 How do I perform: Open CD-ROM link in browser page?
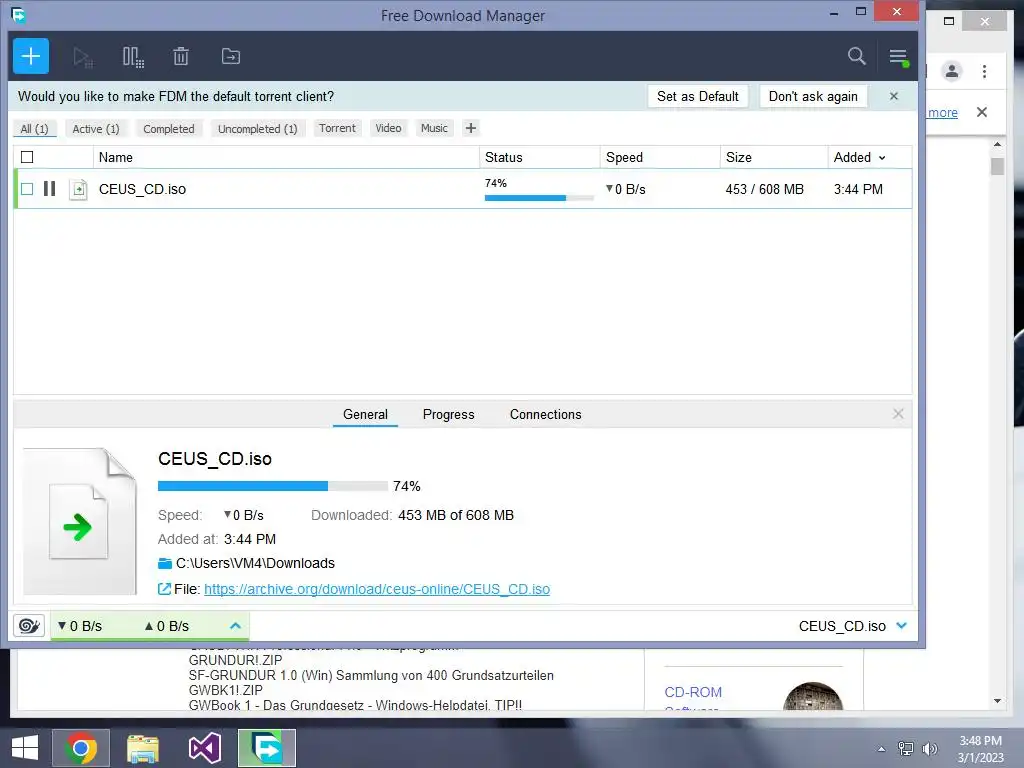pos(693,692)
